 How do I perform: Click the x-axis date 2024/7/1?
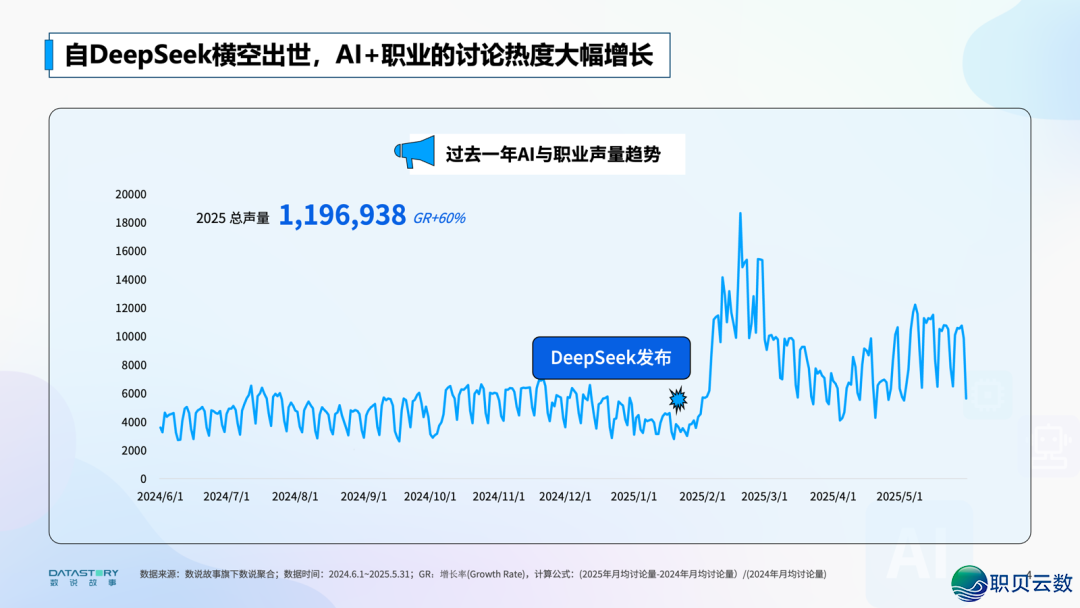click(x=227, y=496)
